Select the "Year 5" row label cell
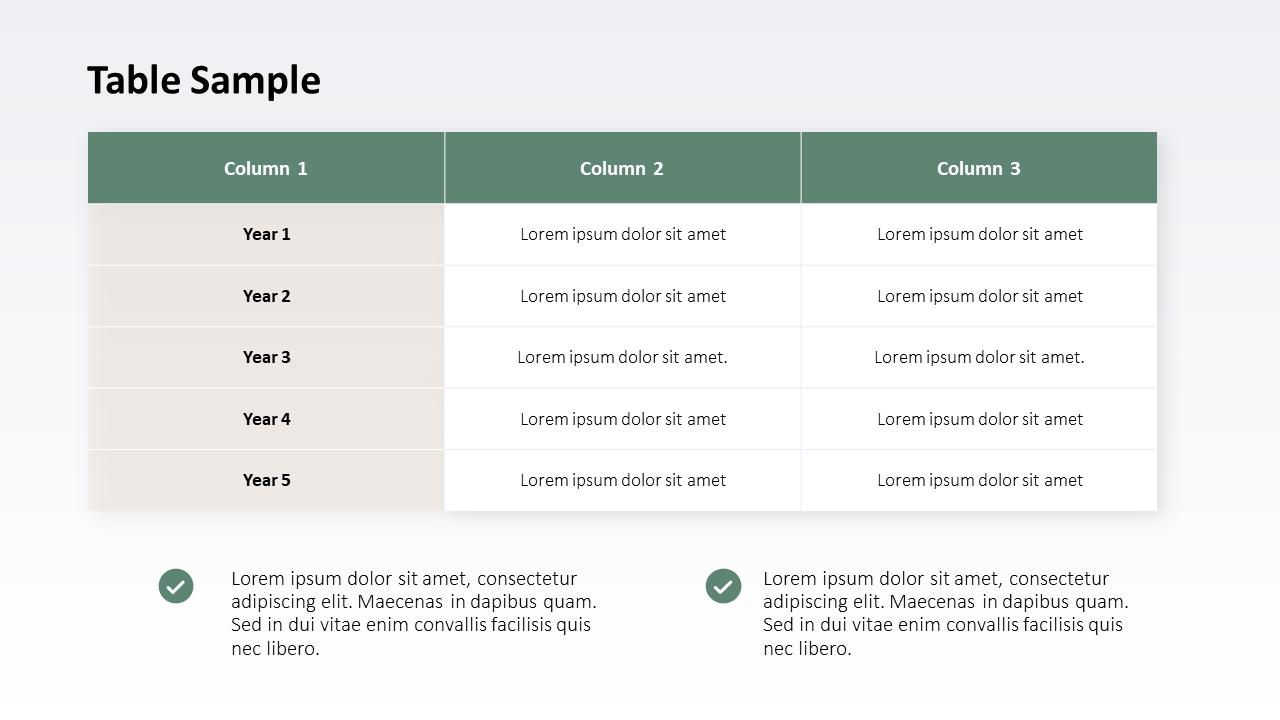The image size is (1280, 720). [266, 480]
